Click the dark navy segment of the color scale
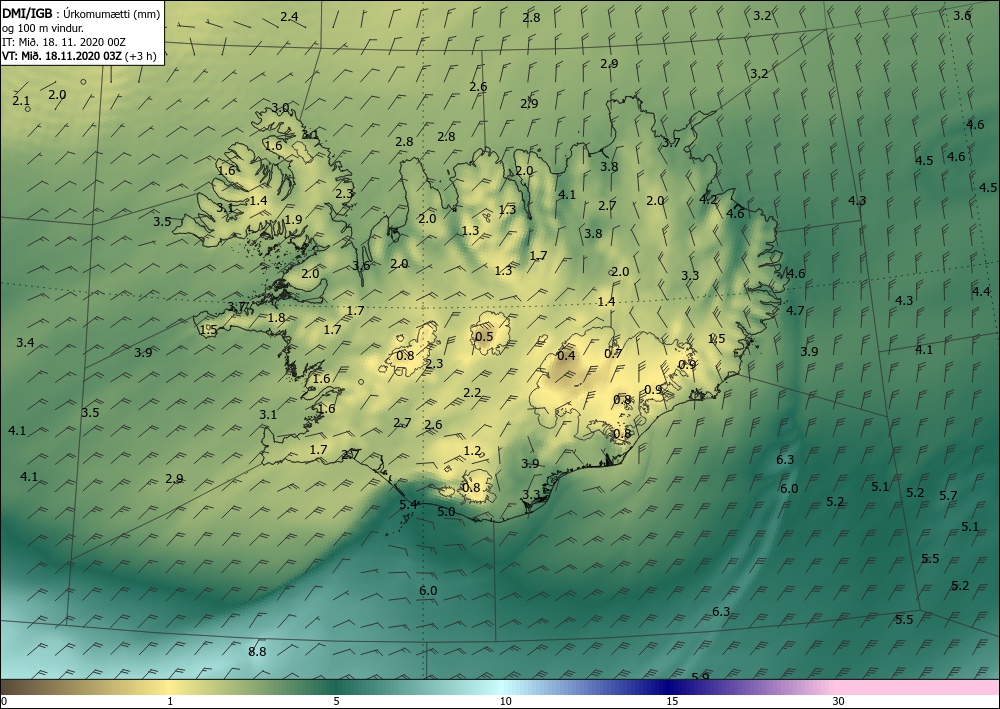This screenshot has width=1000, height=709. (666, 687)
